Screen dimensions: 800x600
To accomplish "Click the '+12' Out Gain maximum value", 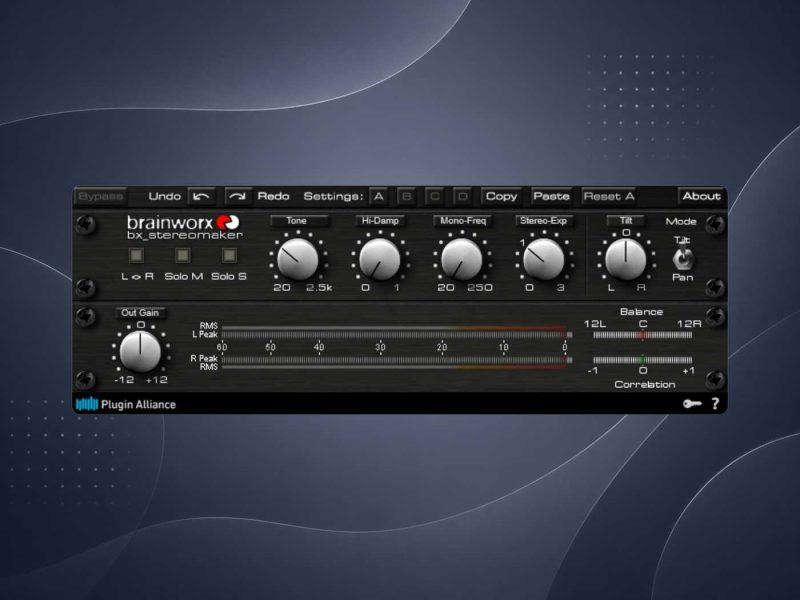I will (x=157, y=380).
